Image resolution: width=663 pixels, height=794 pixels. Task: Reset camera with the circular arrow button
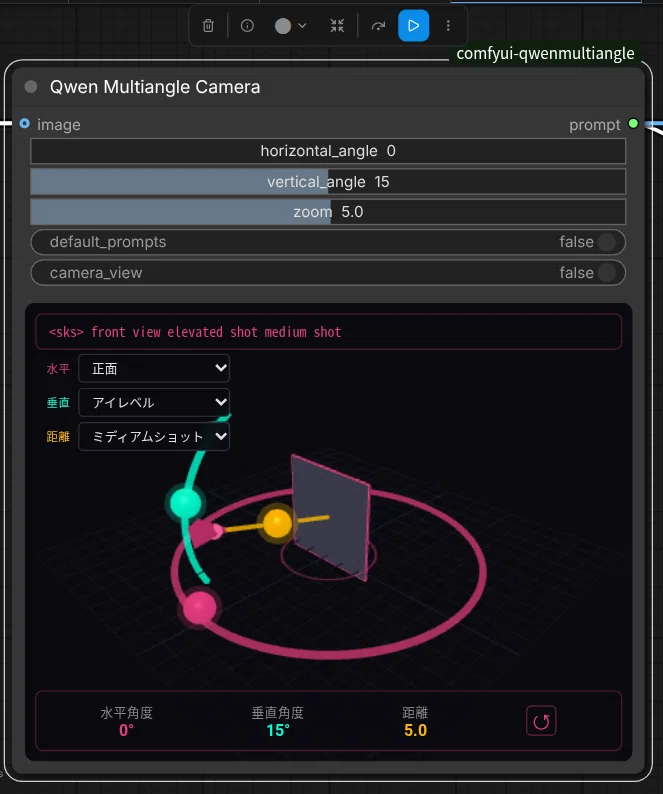coord(541,721)
